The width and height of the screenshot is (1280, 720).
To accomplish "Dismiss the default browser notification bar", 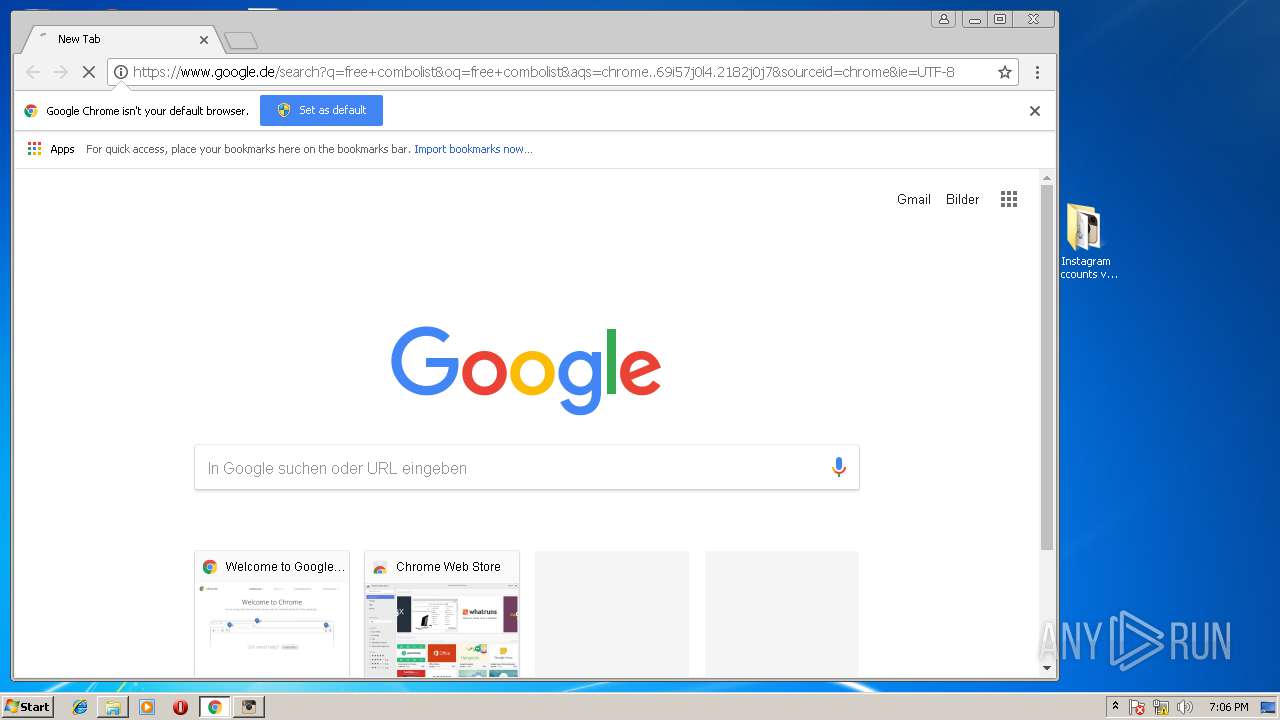I will (x=1035, y=111).
